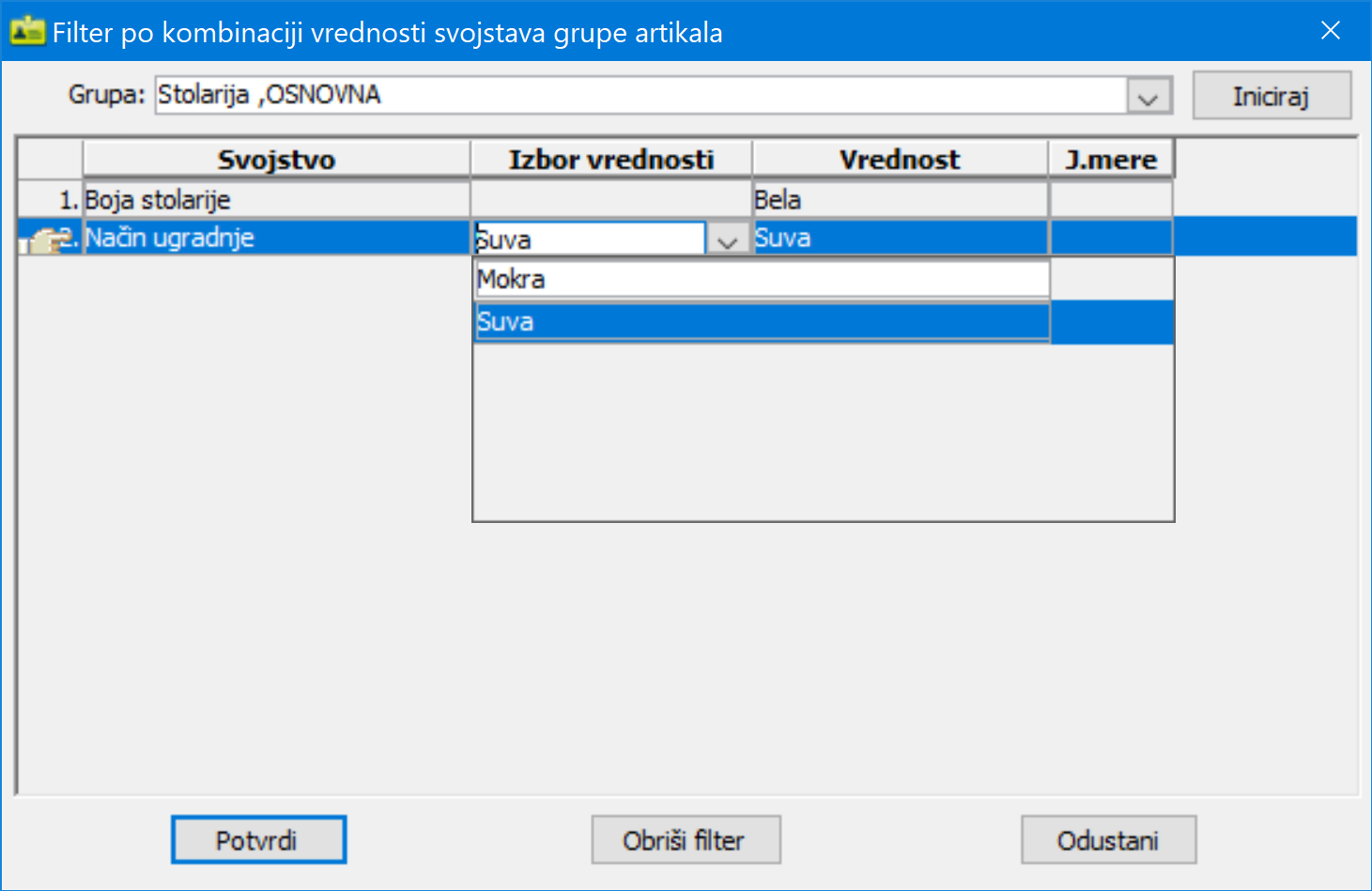
Task: Click the application icon in title bar
Action: point(27,31)
